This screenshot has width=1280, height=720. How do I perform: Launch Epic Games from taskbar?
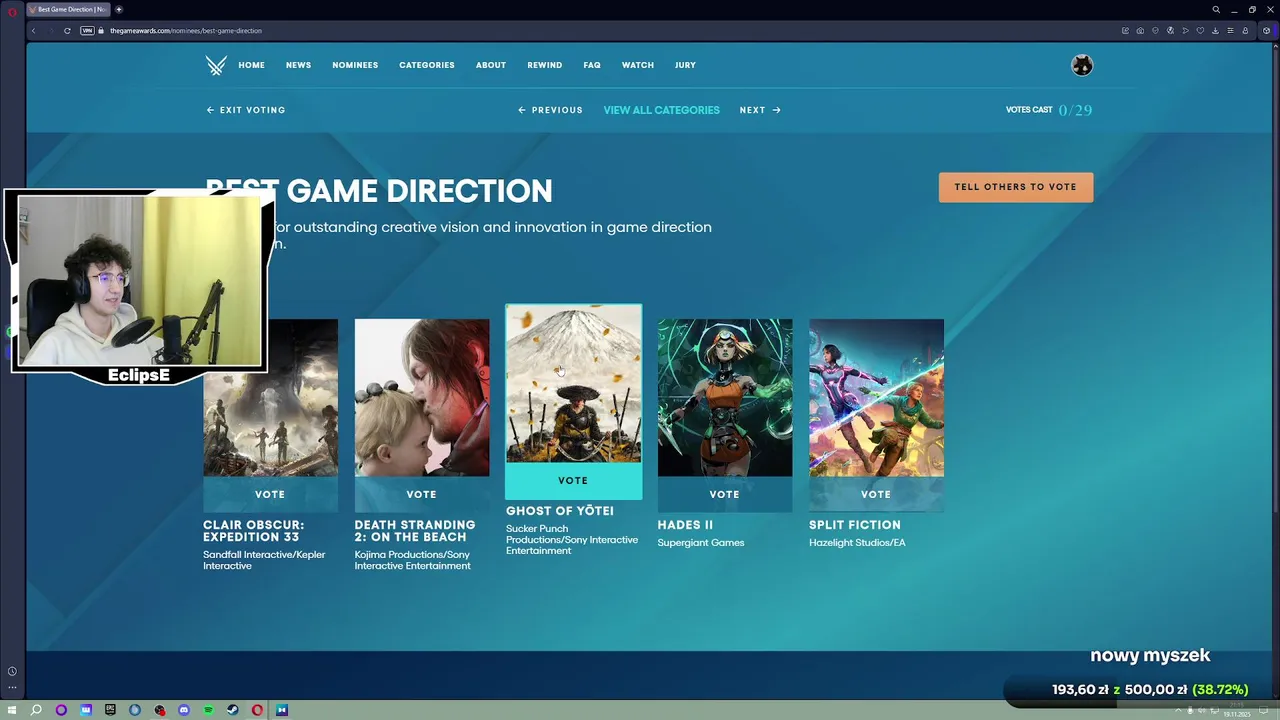(110, 710)
